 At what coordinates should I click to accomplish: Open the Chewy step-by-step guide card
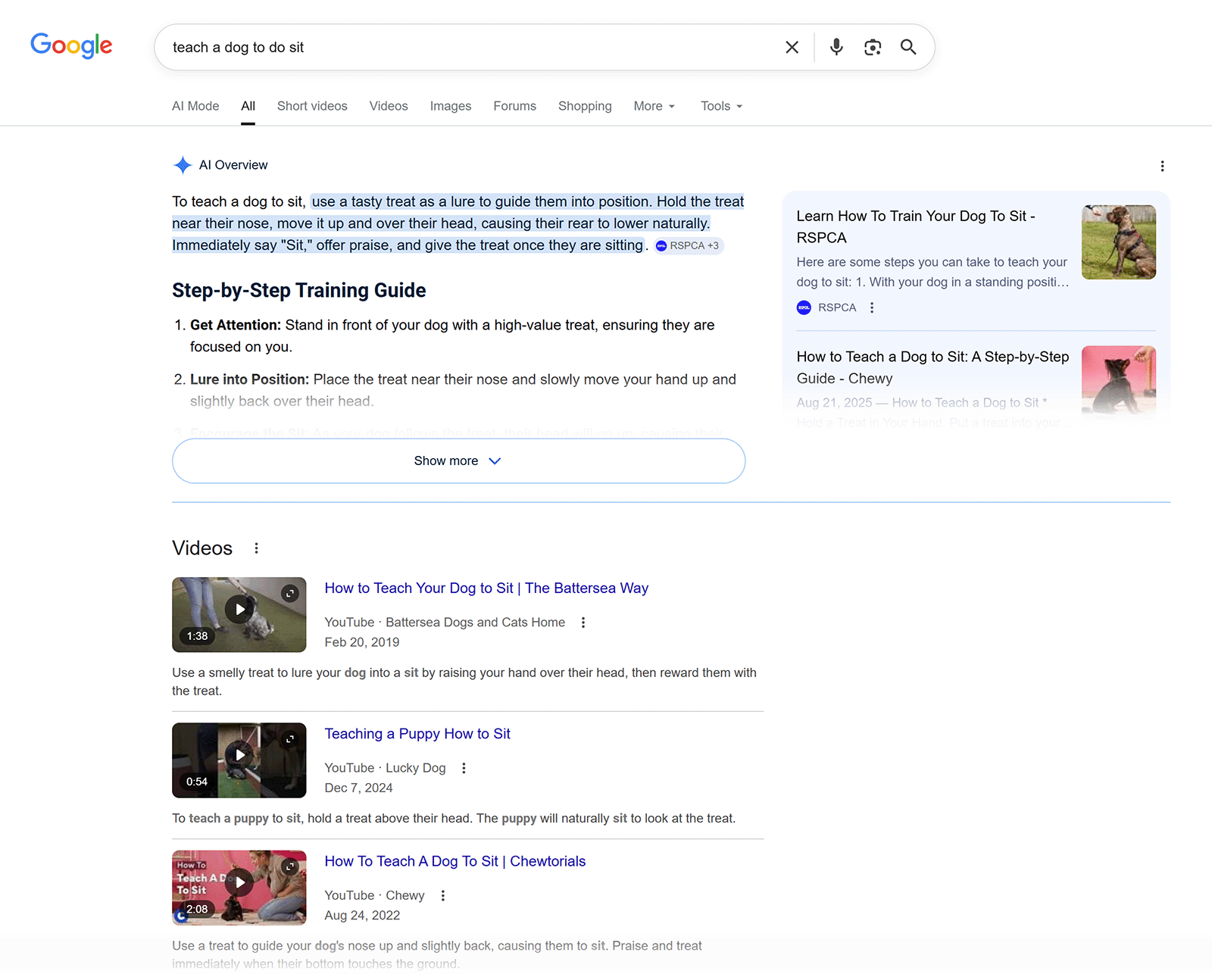pos(932,367)
